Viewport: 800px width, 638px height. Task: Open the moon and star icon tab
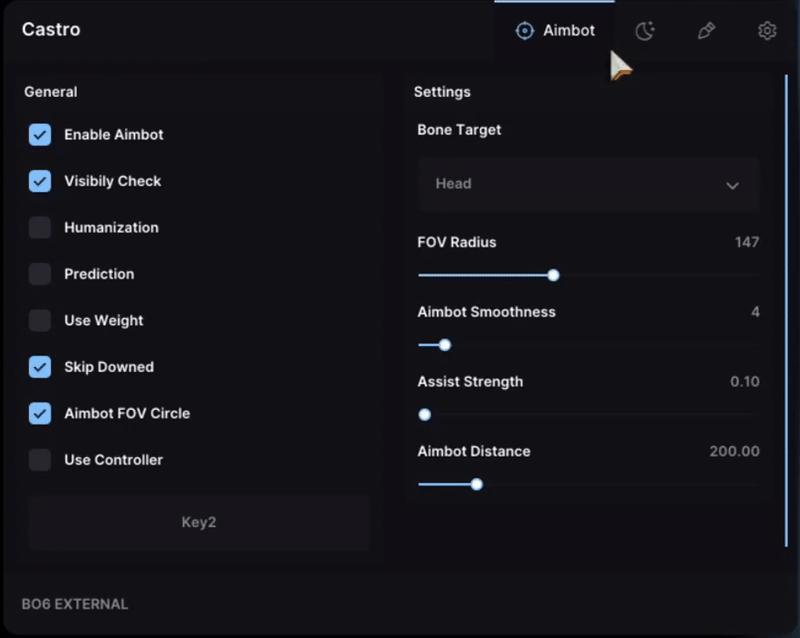pyautogui.click(x=645, y=31)
